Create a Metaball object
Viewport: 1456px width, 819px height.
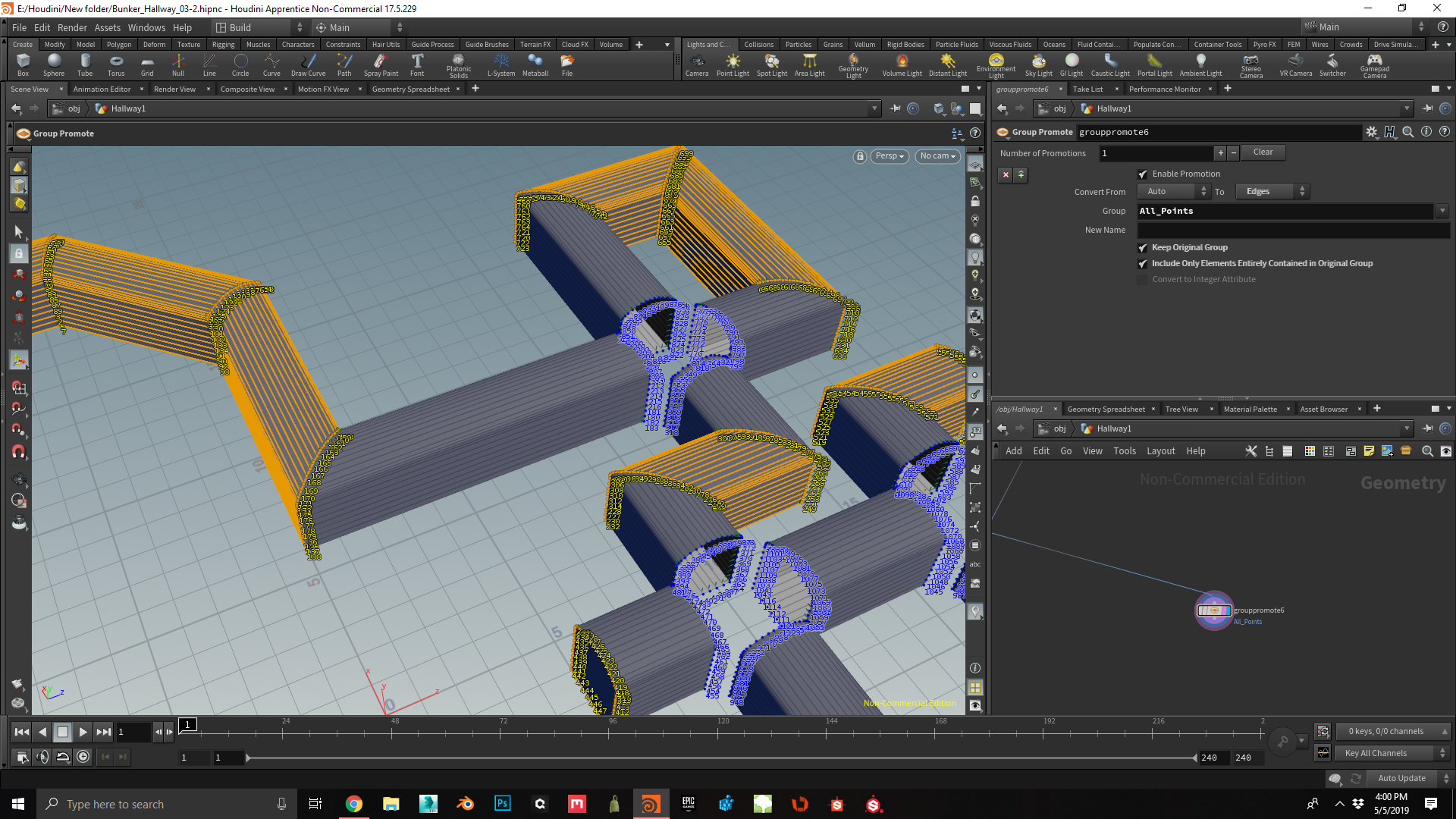pyautogui.click(x=535, y=64)
